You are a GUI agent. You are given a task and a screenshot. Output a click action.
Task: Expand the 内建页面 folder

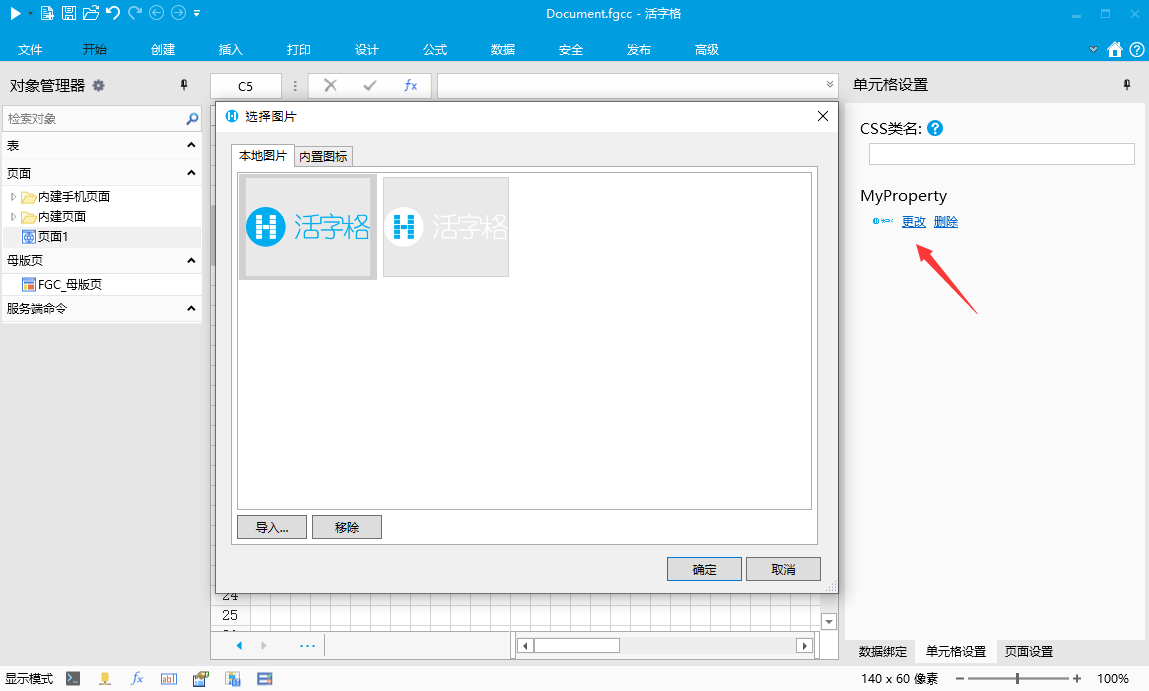pyautogui.click(x=13, y=216)
